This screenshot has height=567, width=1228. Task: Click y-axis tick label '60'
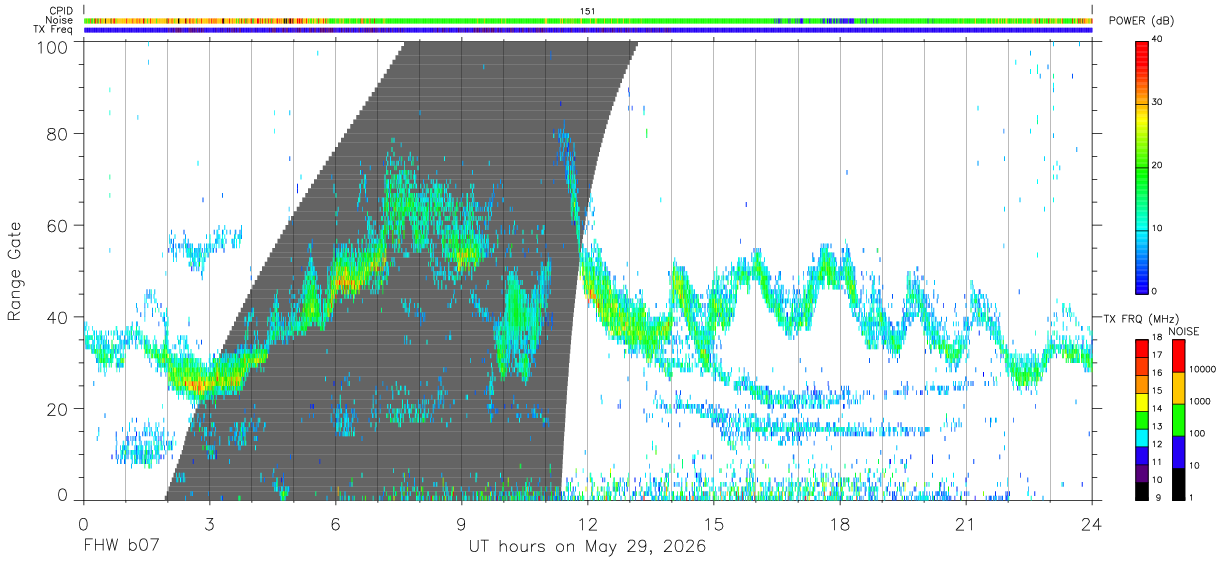click(57, 225)
